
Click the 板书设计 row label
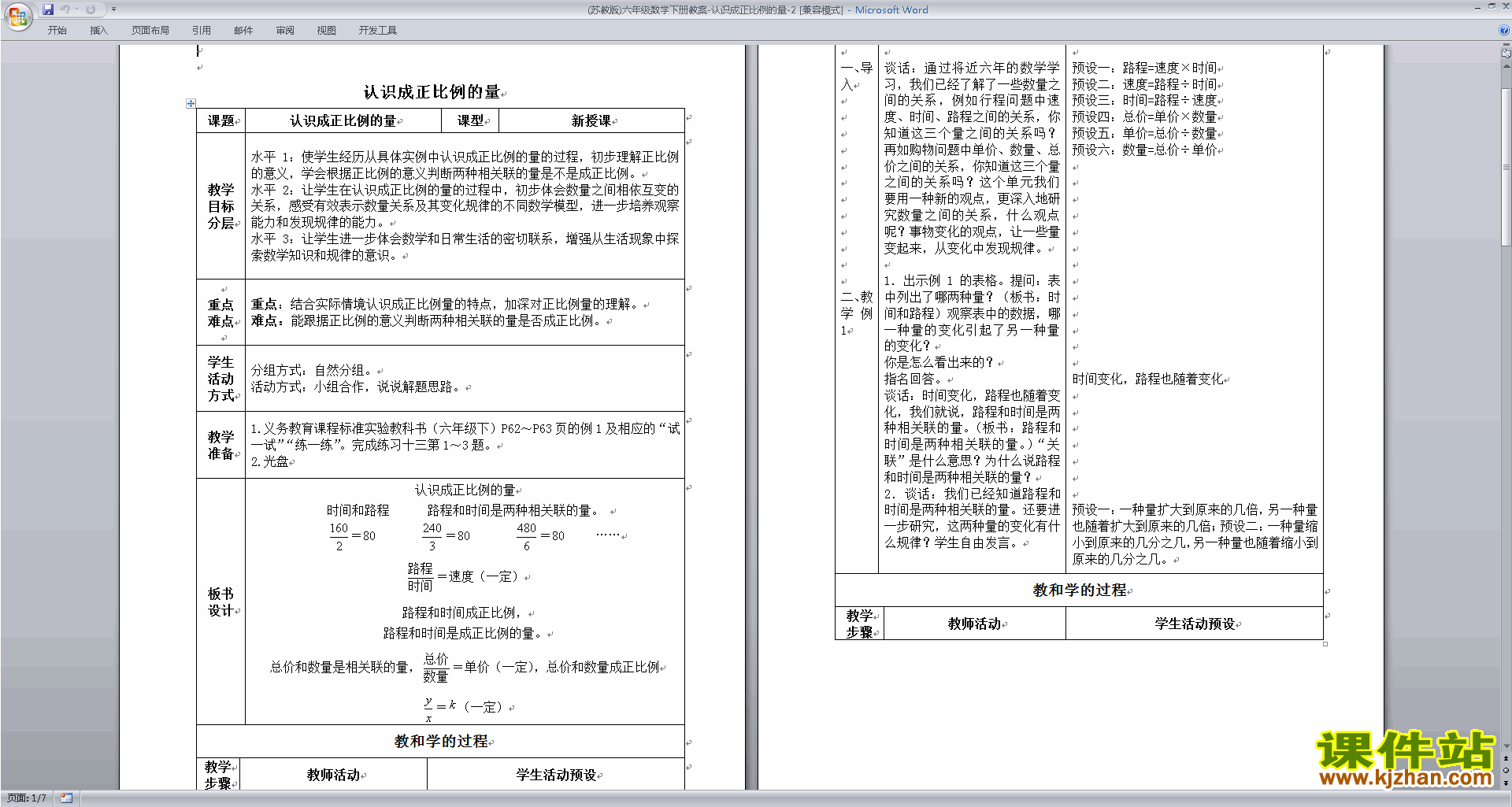[x=221, y=602]
